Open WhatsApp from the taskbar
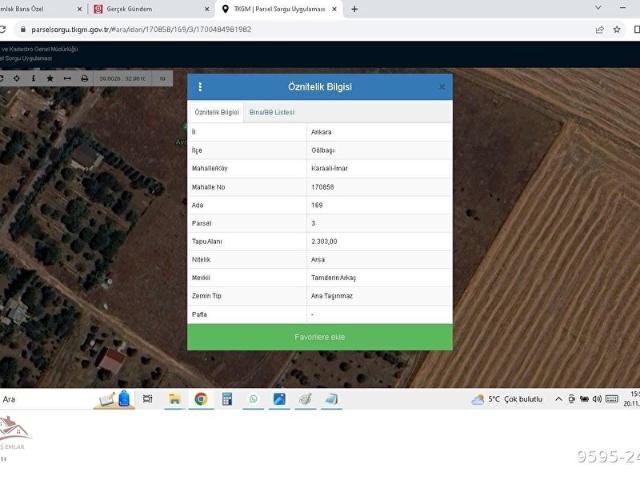The width and height of the screenshot is (640, 480). click(x=253, y=399)
